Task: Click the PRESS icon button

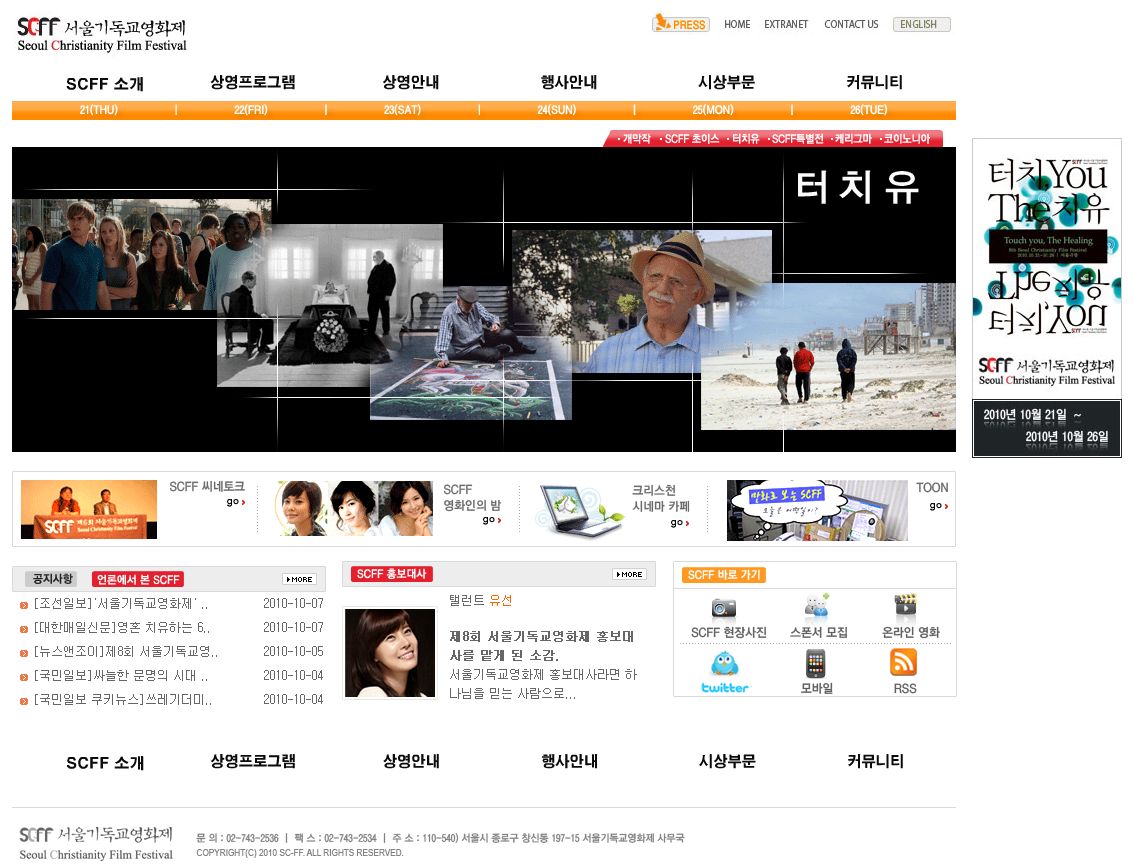Action: [681, 24]
